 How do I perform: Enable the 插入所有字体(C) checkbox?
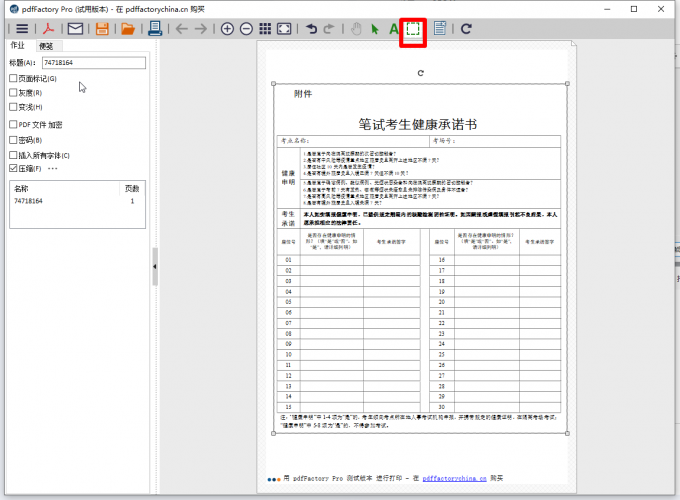pyautogui.click(x=13, y=155)
